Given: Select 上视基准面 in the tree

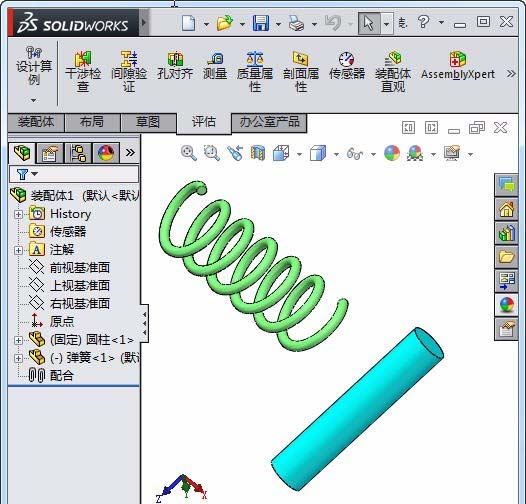Looking at the screenshot, I should click(x=80, y=286).
